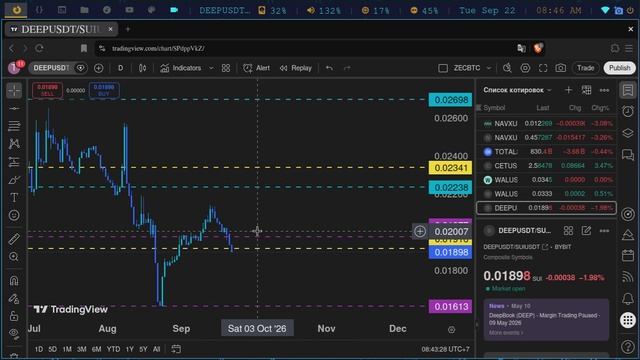Enter fullscreen chart mode
Screen dimensions: 640x360
coord(543,68)
